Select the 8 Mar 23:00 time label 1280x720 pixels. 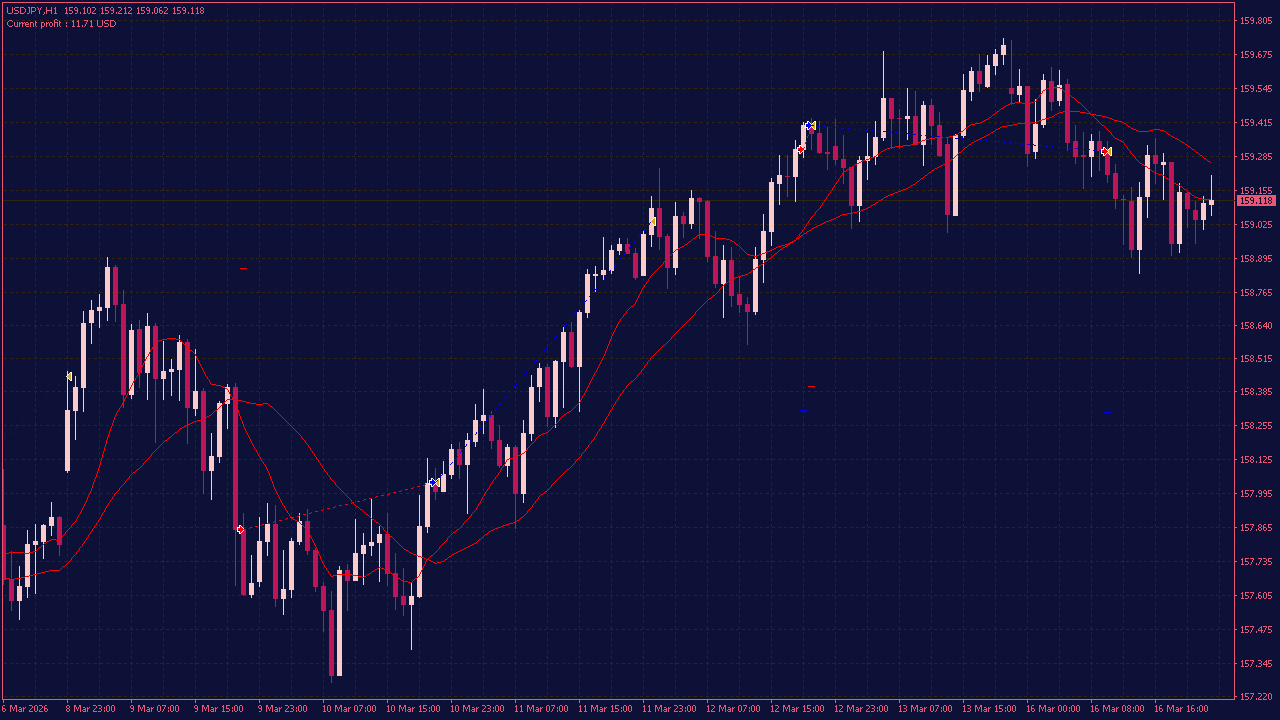click(91, 709)
